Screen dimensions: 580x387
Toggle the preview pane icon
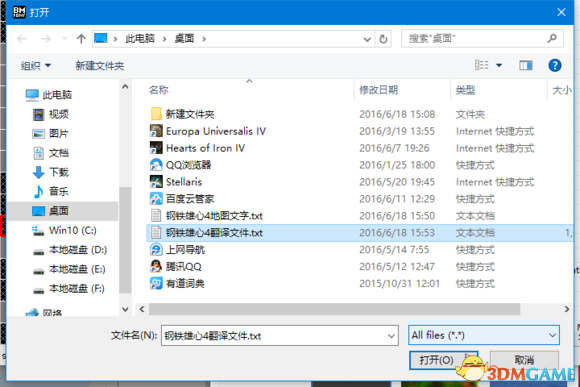click(526, 65)
